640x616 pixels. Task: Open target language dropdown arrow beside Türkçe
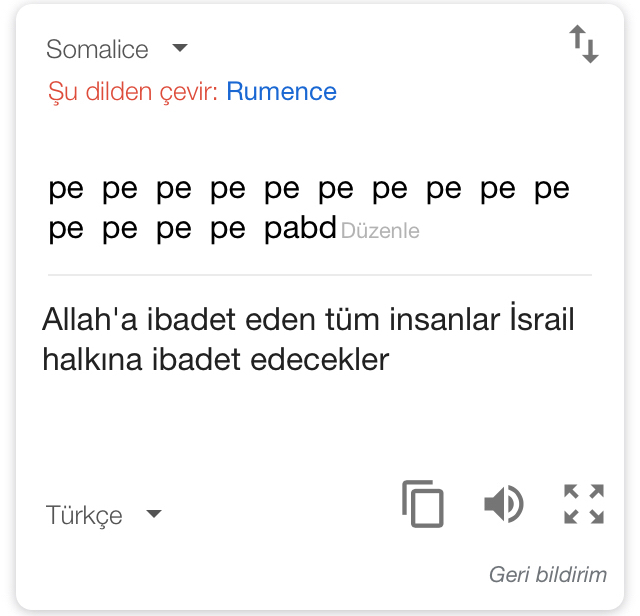point(154,514)
